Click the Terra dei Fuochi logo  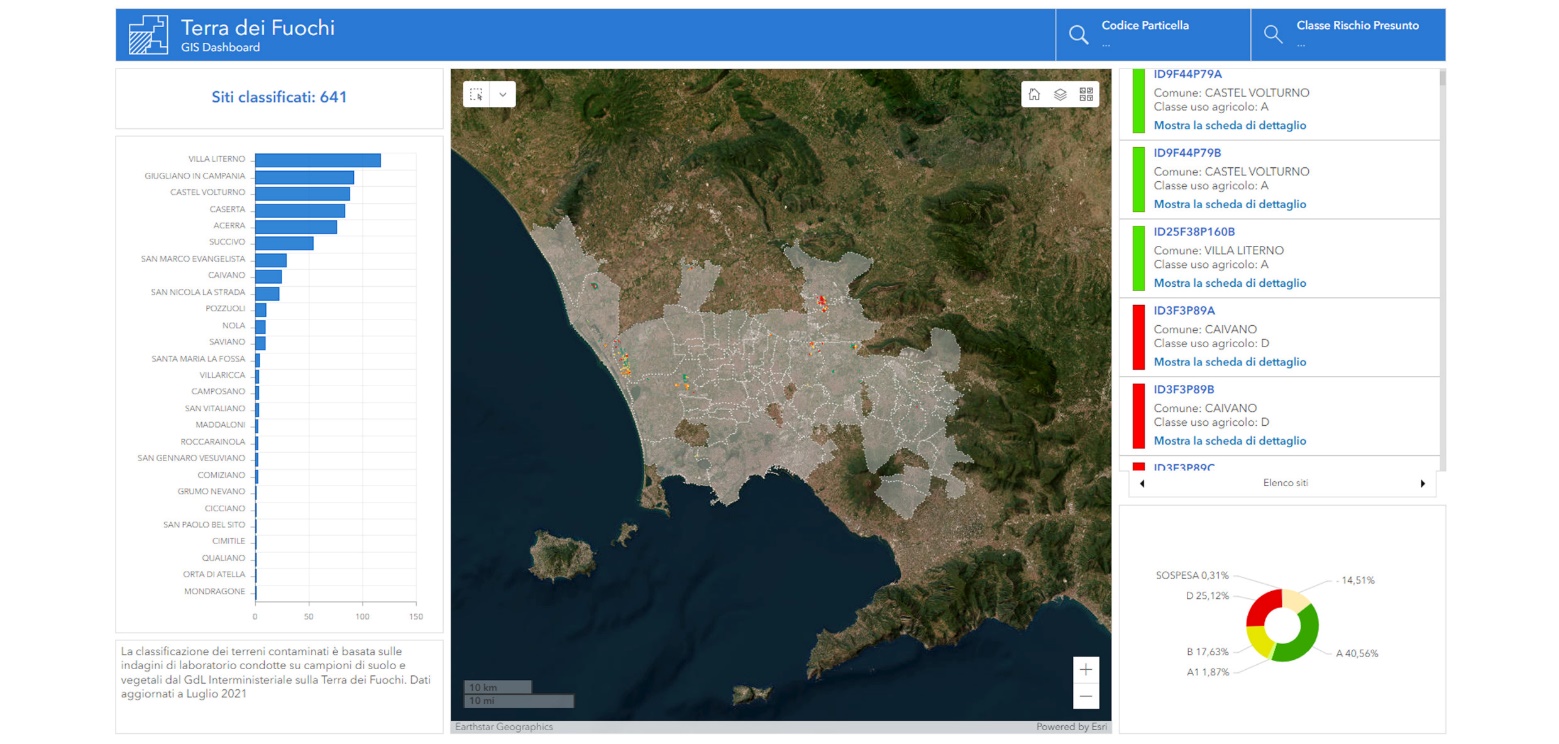[148, 35]
